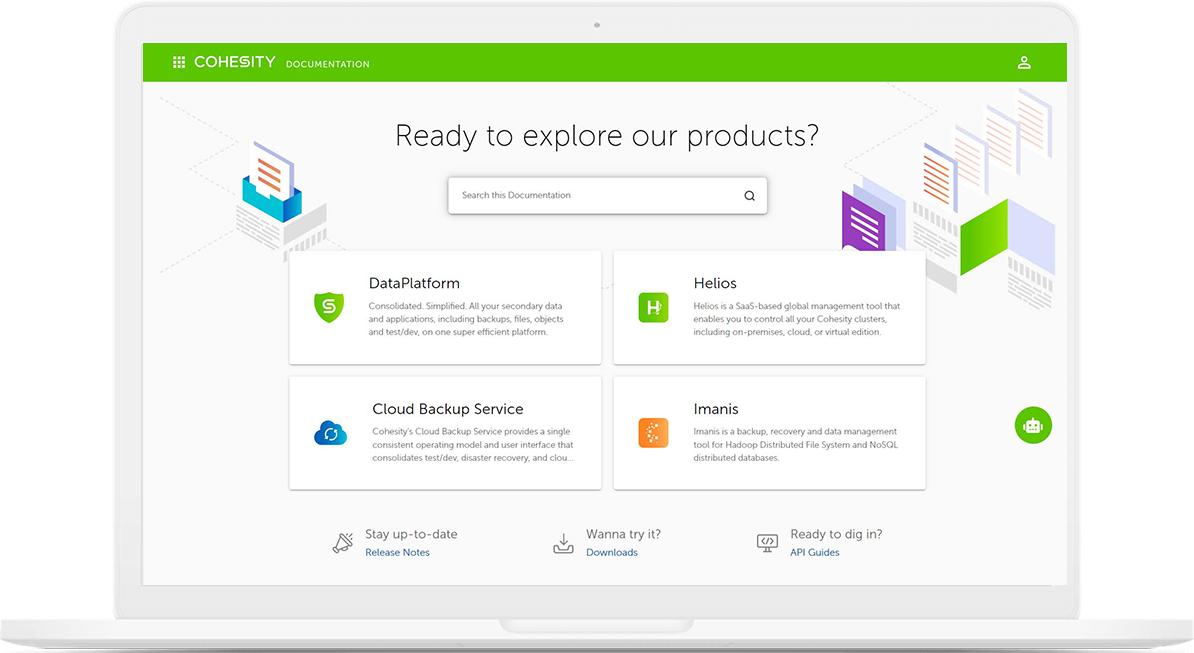Click the DataPlatform green shield icon
The width and height of the screenshot is (1194, 653).
point(329,307)
